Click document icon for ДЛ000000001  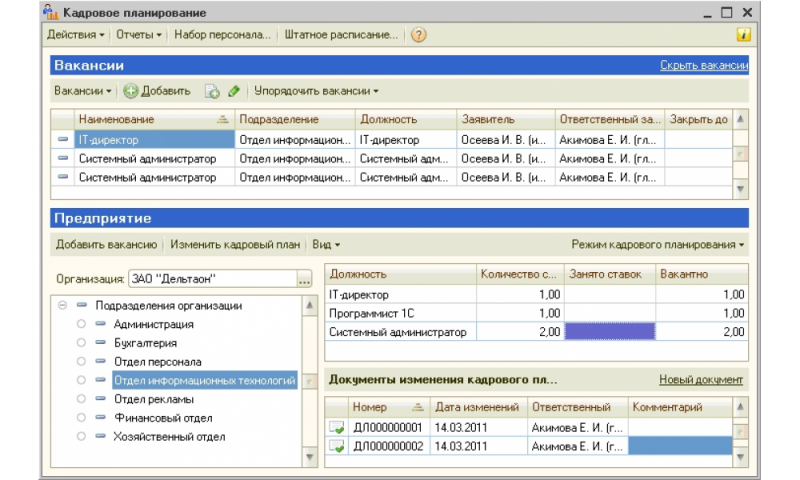(x=337, y=427)
